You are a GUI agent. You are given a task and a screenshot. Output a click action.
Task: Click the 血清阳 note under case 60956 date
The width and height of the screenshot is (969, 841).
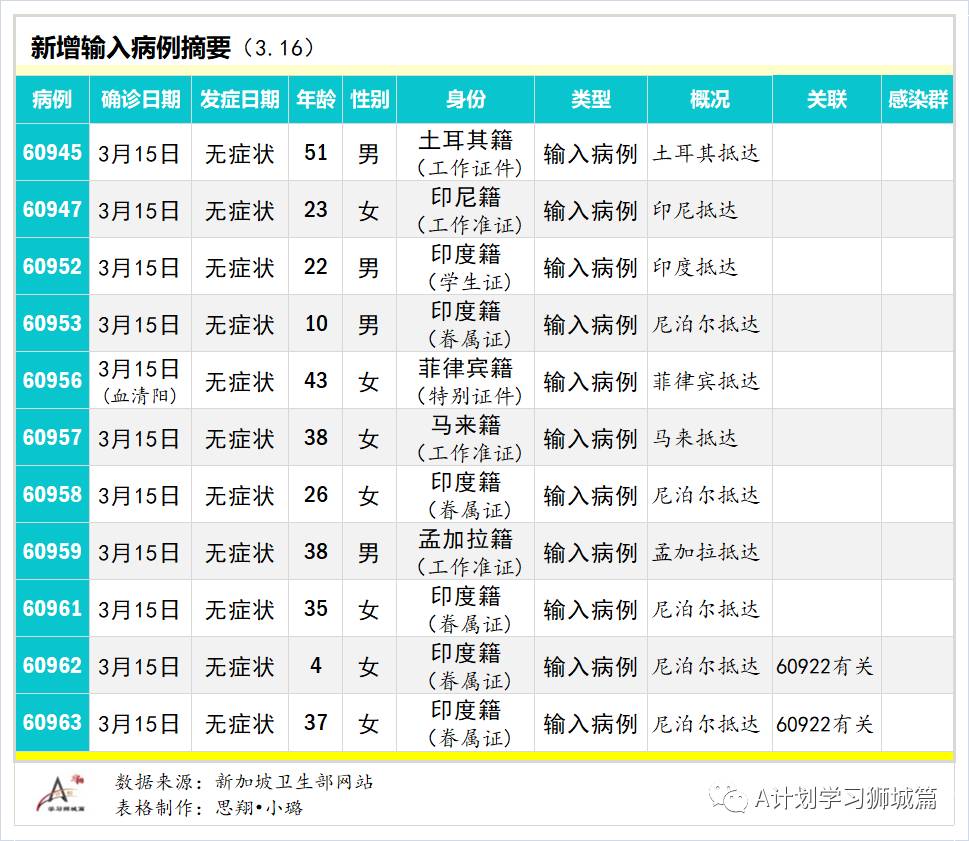(x=139, y=393)
